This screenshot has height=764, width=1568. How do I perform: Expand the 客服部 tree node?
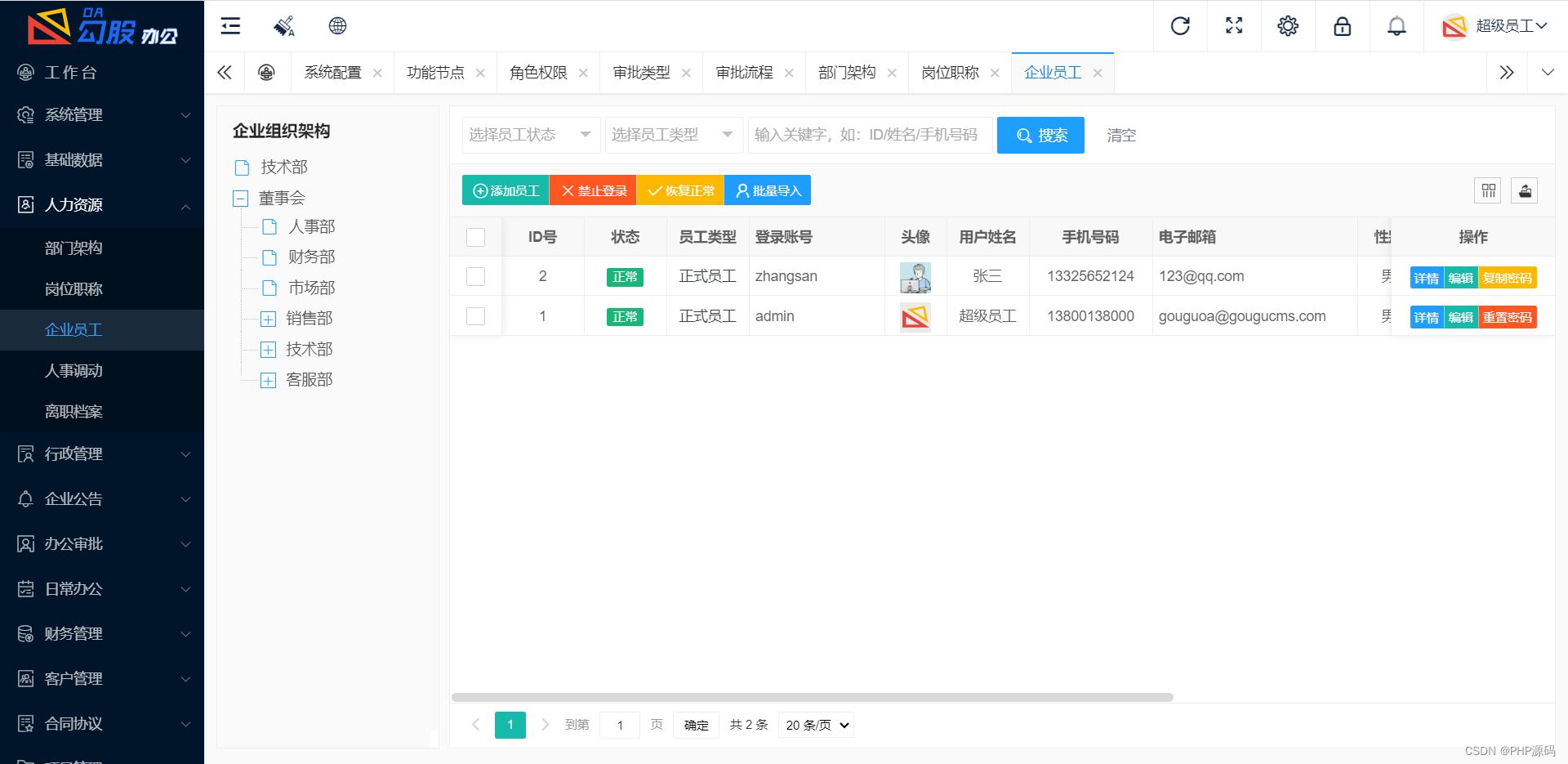[268, 380]
